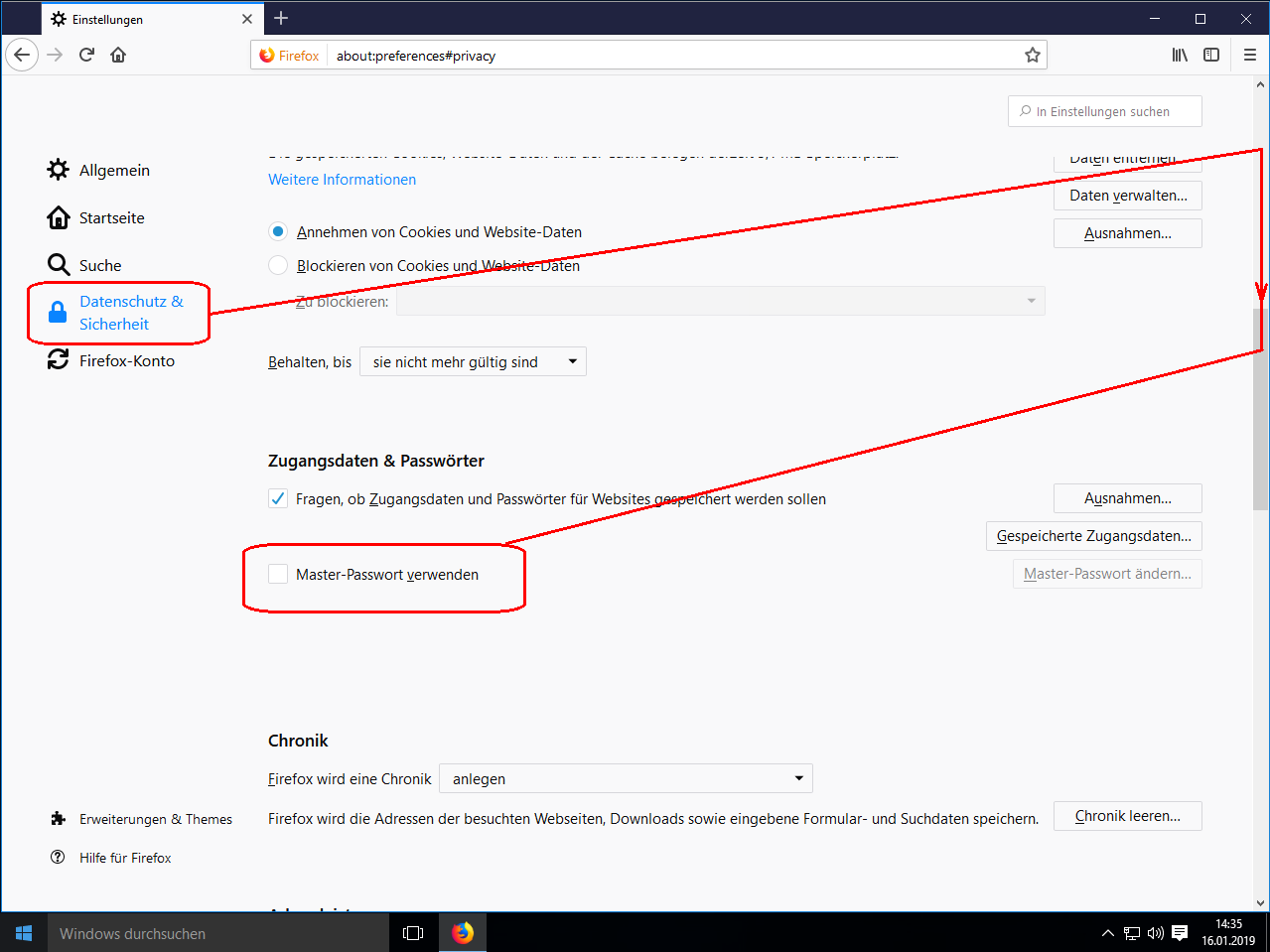Expand the Chronik anlegen dropdown
This screenshot has height=952, width=1270.
click(x=626, y=778)
